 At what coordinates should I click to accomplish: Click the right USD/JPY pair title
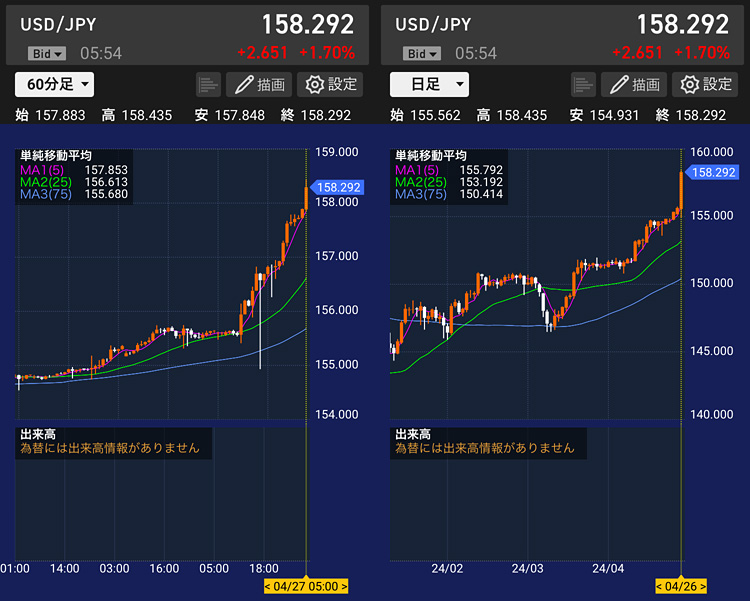(433, 24)
